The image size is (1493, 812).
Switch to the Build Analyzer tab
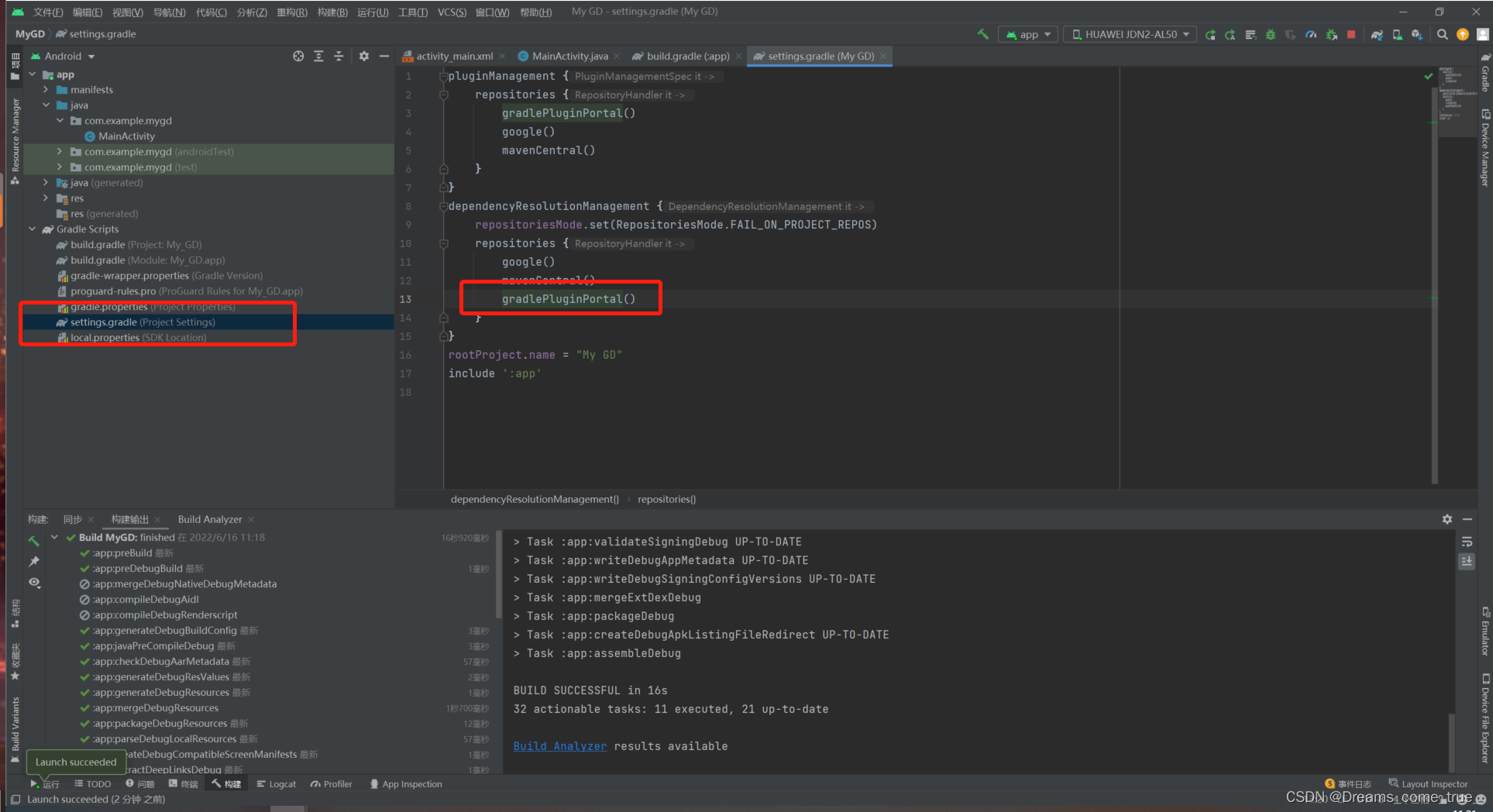coord(210,519)
